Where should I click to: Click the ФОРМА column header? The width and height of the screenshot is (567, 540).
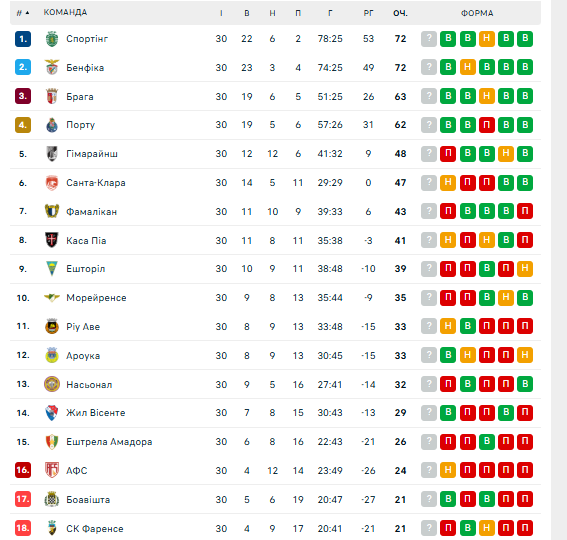pos(477,13)
